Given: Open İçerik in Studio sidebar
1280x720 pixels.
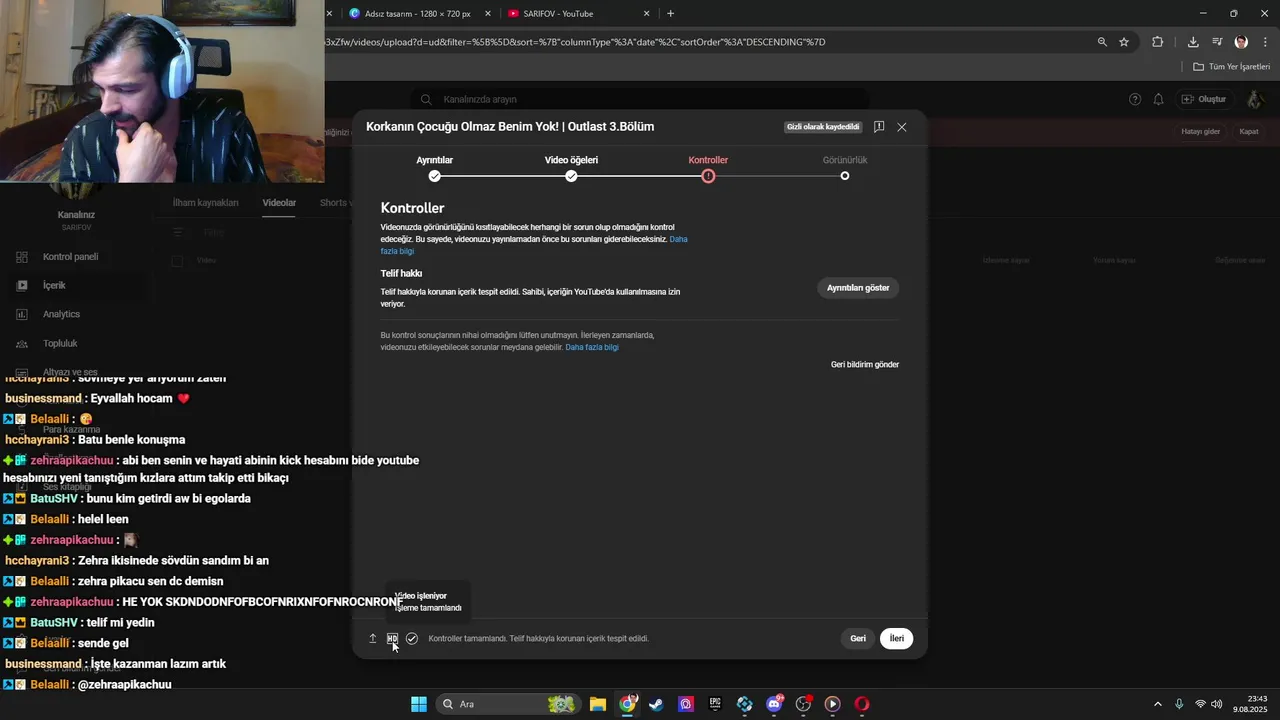Looking at the screenshot, I should pos(54,285).
